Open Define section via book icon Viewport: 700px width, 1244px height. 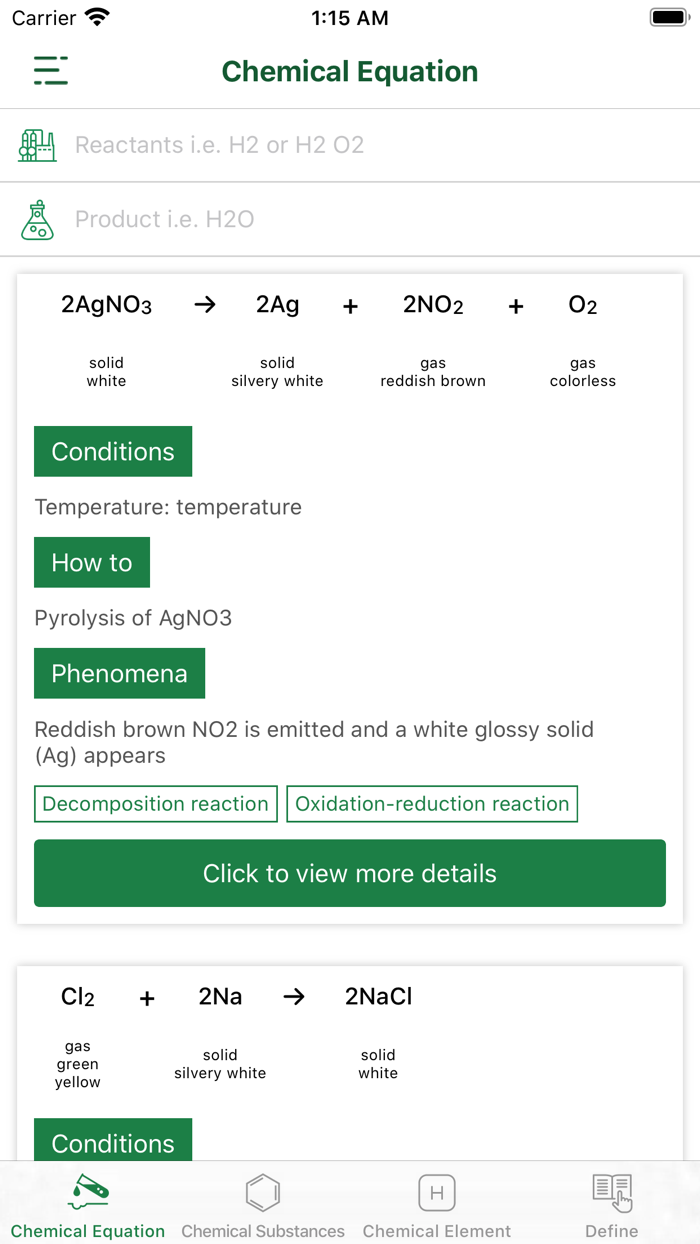611,1190
